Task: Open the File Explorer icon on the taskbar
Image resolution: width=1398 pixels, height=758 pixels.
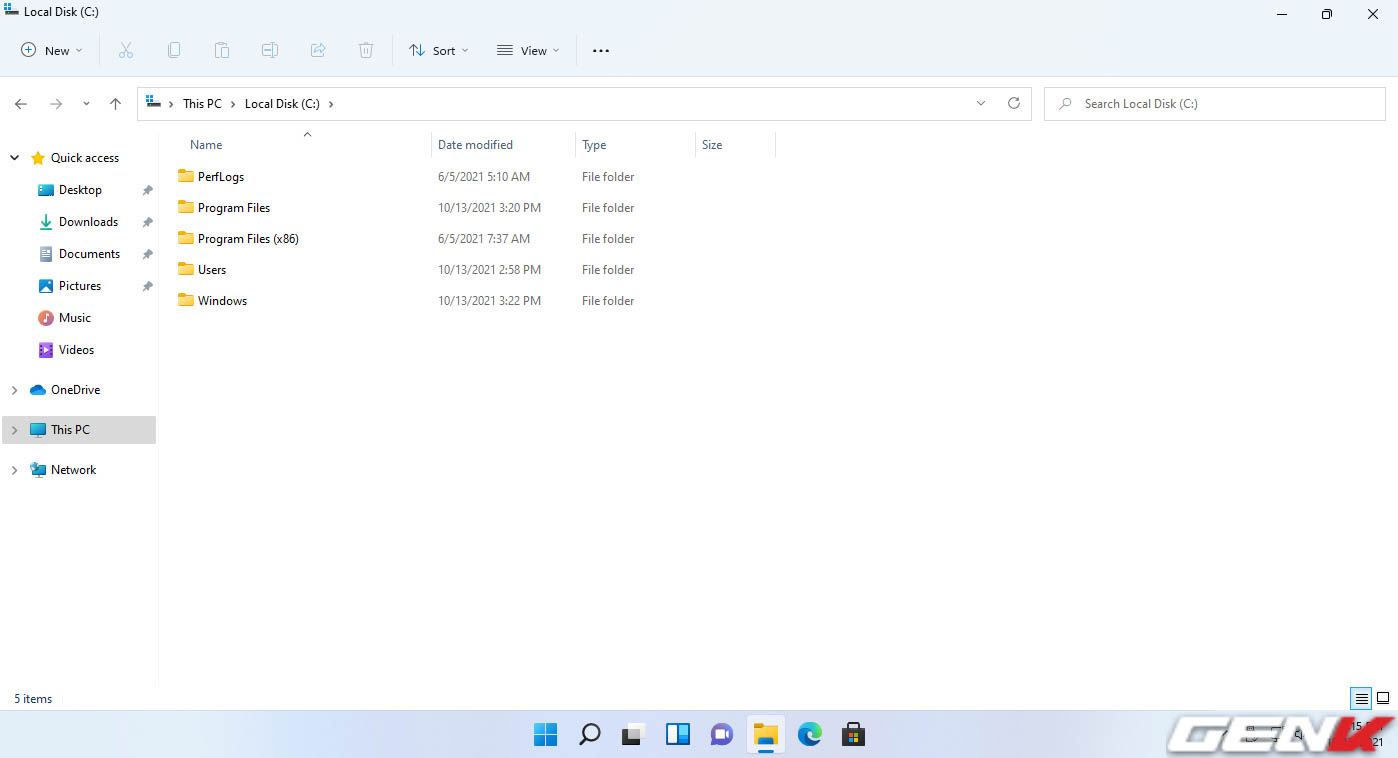Action: pos(765,734)
